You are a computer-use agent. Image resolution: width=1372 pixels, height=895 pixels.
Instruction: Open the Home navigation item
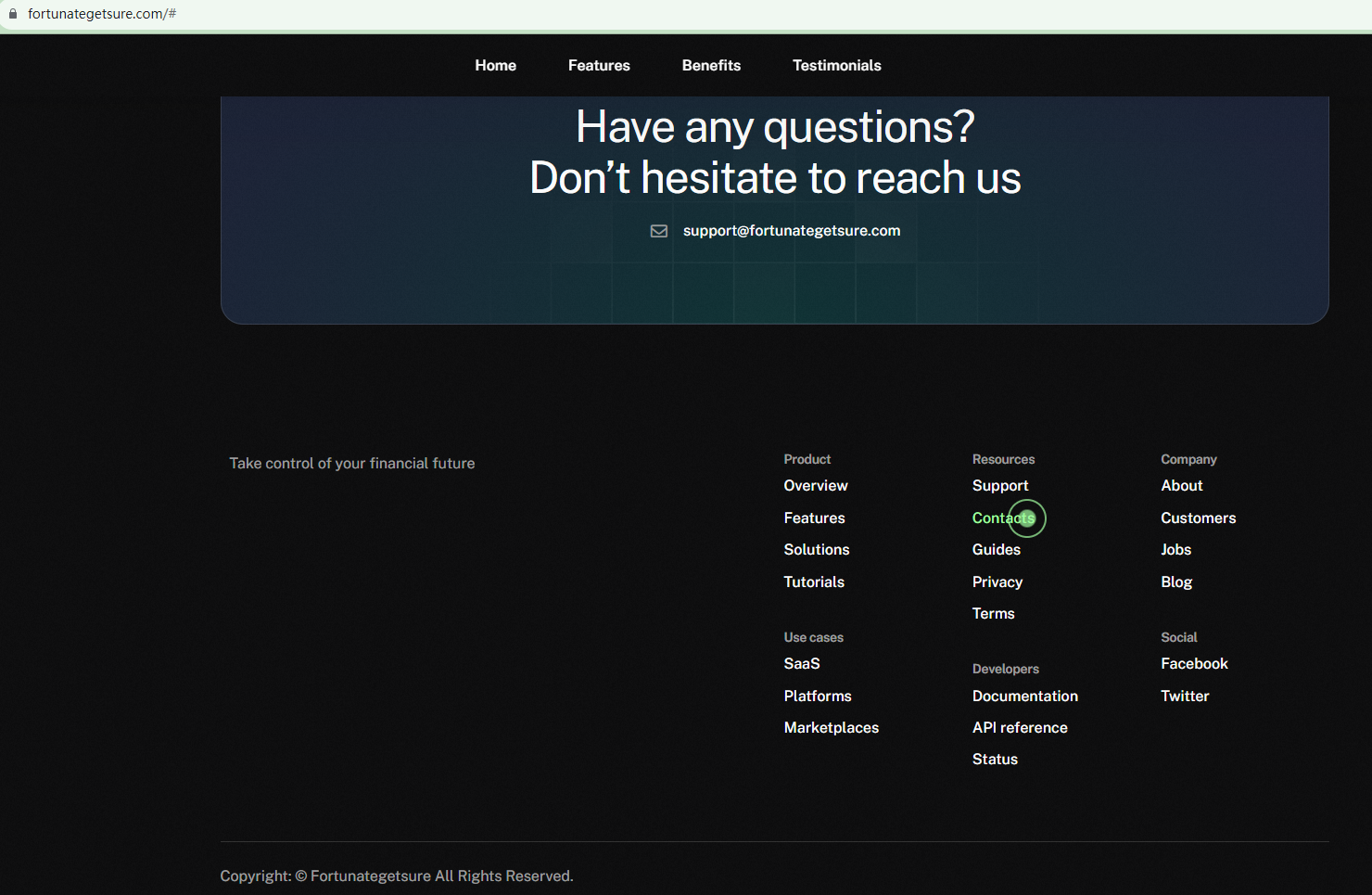point(495,66)
